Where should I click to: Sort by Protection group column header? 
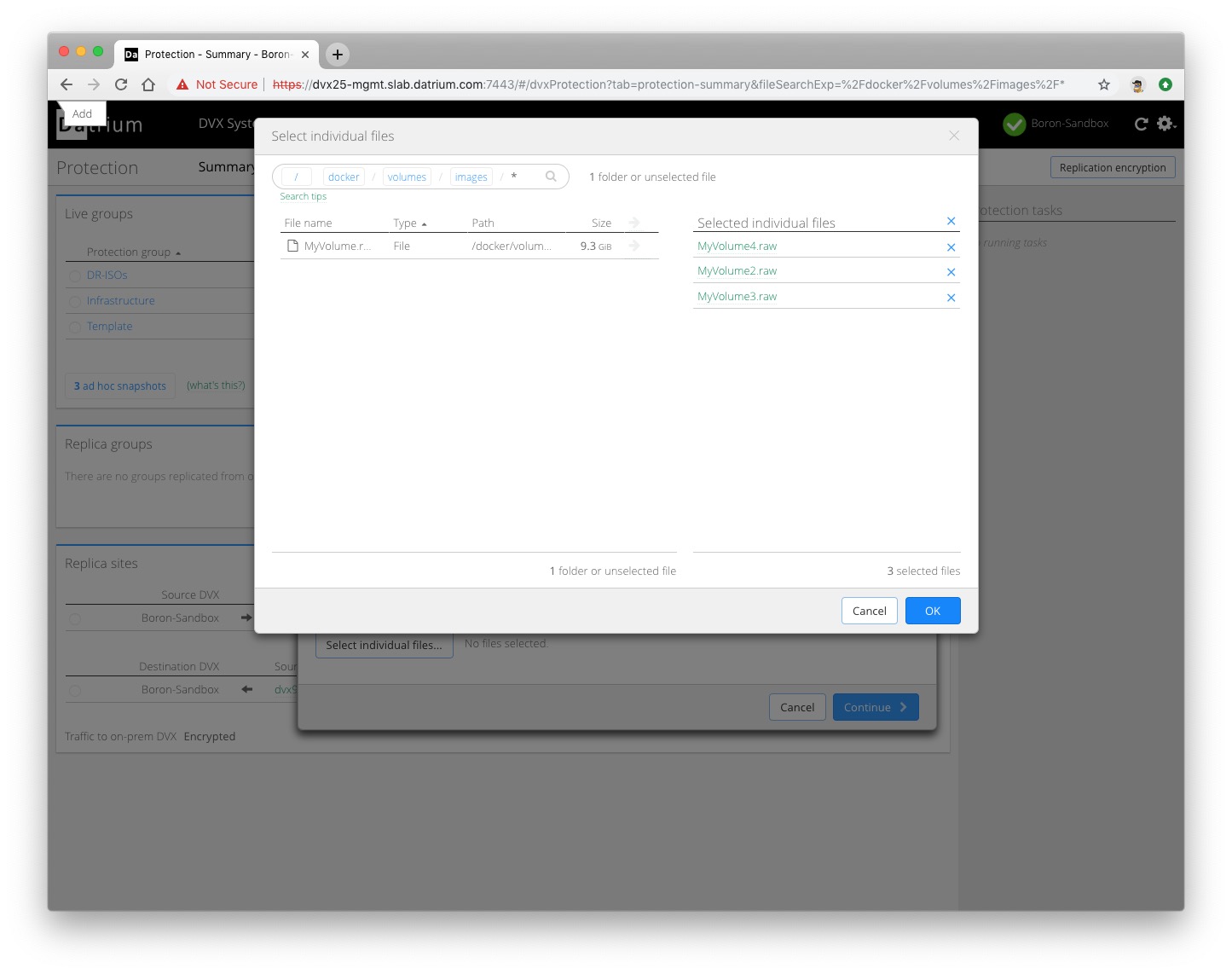[134, 252]
